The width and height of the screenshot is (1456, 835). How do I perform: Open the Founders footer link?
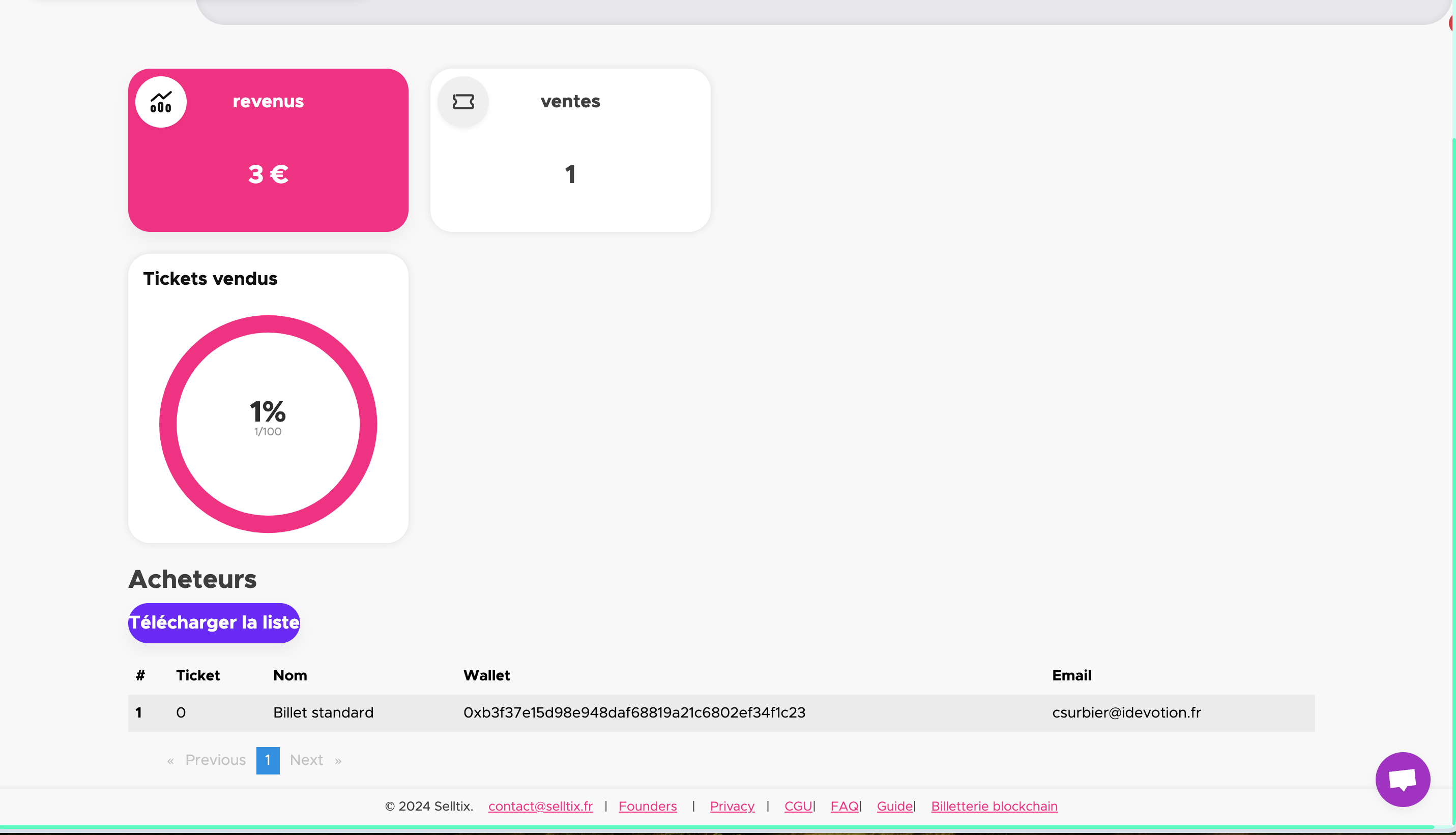[x=647, y=807]
